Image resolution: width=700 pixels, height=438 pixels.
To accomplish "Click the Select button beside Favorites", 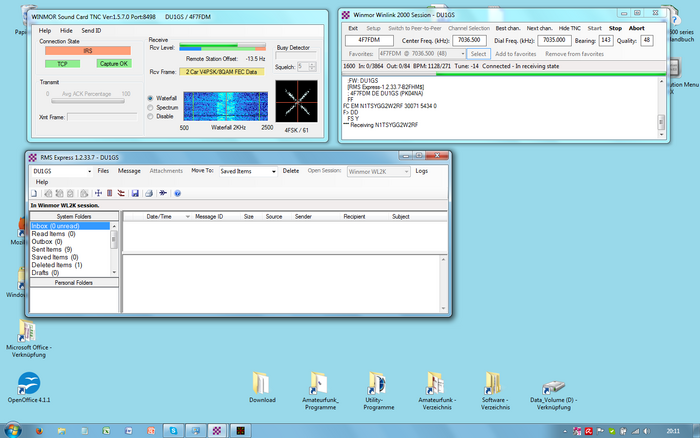I will [x=478, y=54].
